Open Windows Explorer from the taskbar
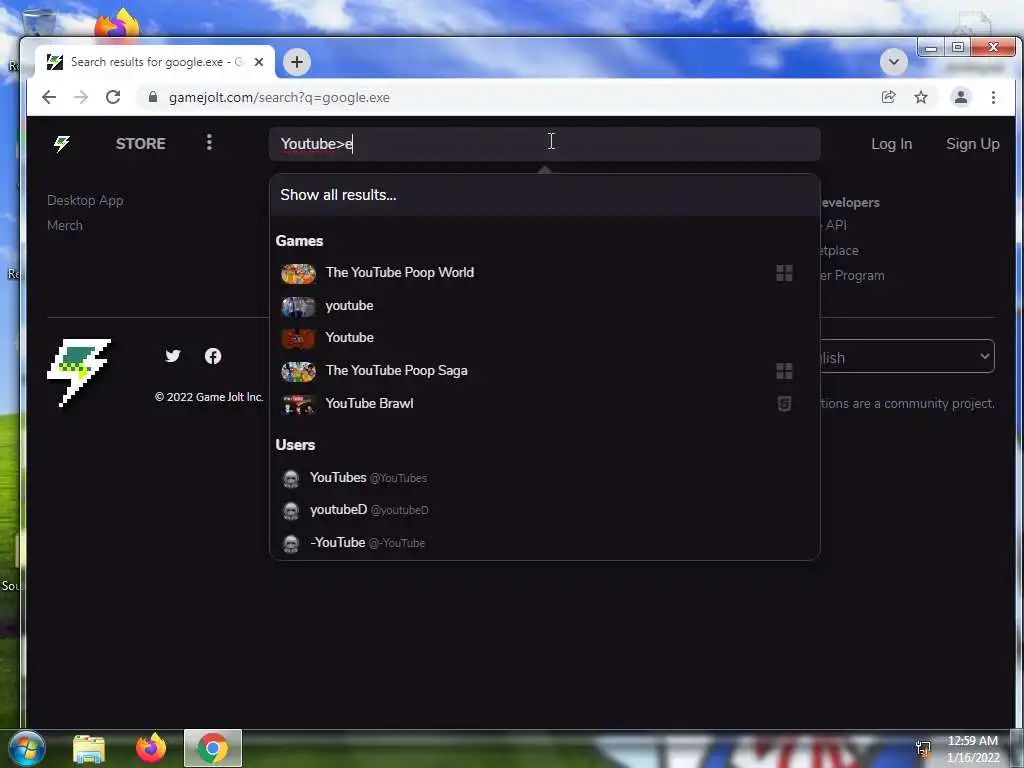1024x768 pixels. pyautogui.click(x=89, y=748)
